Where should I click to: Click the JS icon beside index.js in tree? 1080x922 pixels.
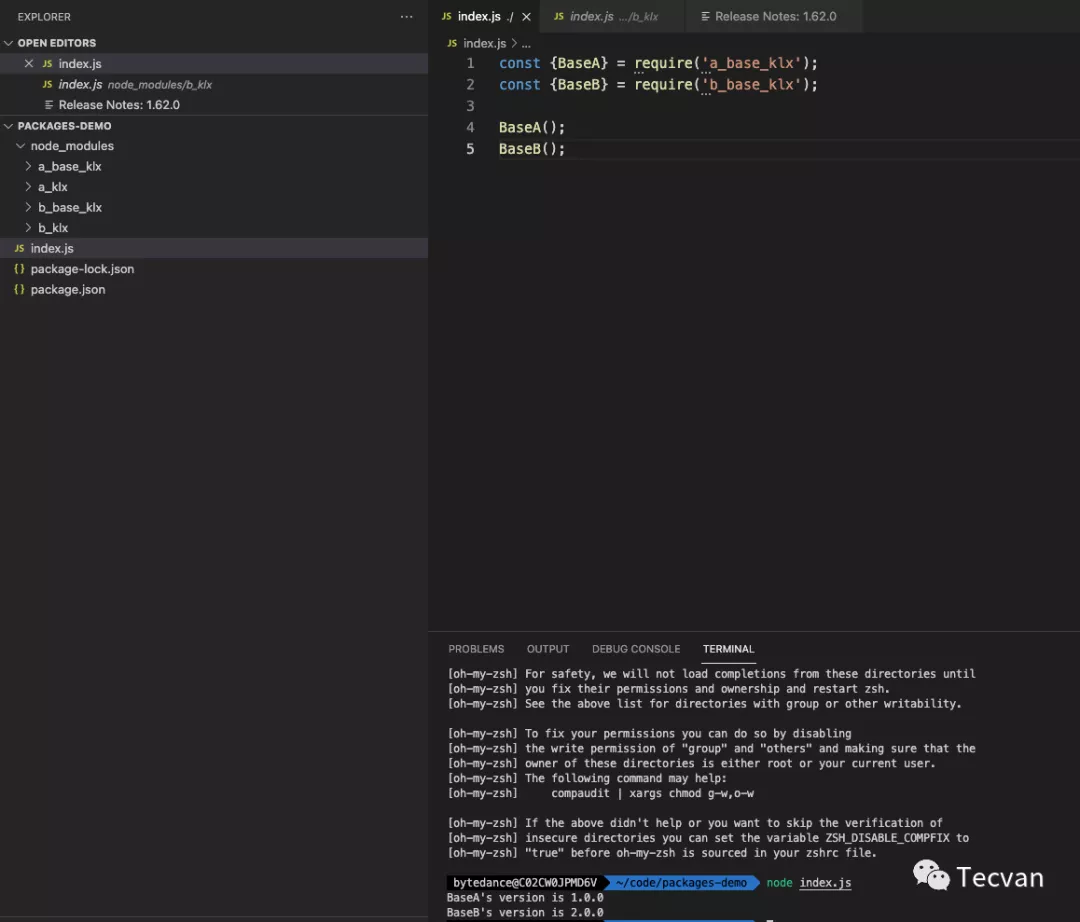pos(19,248)
